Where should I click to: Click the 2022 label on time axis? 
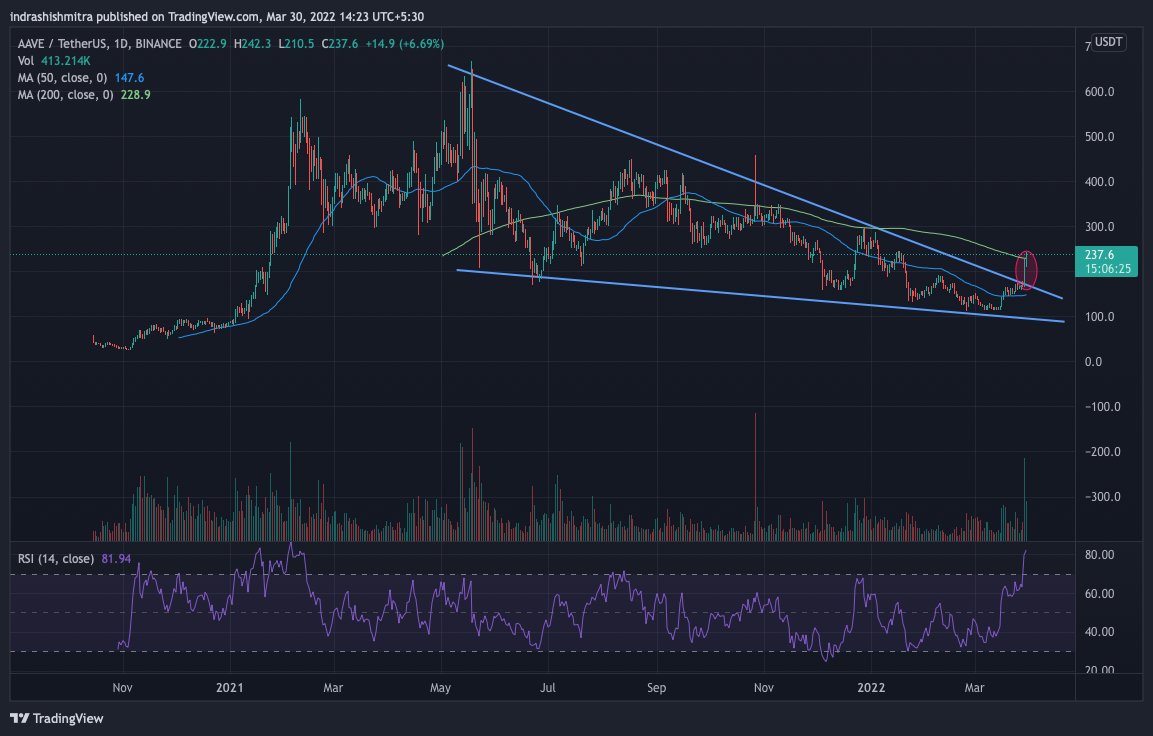point(872,687)
